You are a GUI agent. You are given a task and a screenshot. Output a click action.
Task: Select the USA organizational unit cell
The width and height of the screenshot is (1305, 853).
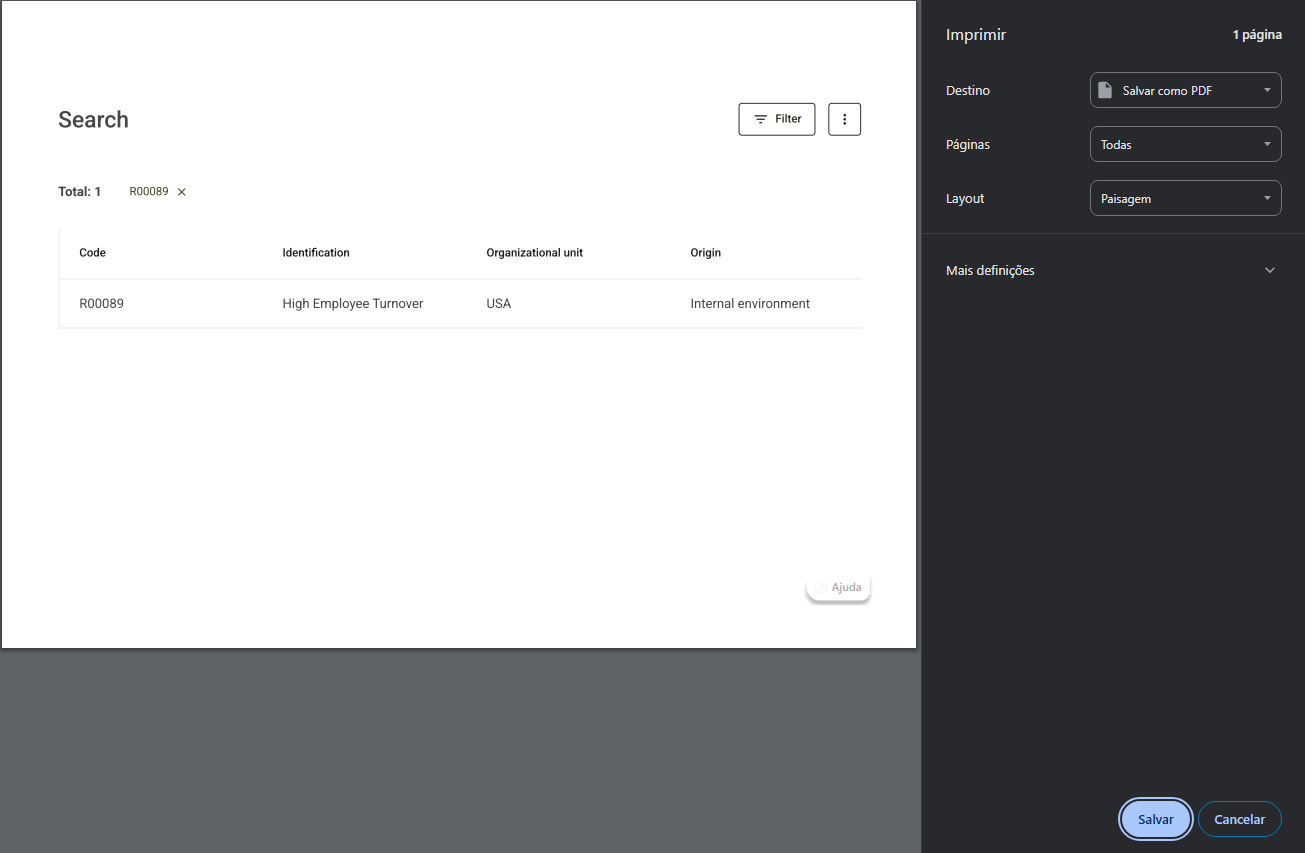(498, 303)
